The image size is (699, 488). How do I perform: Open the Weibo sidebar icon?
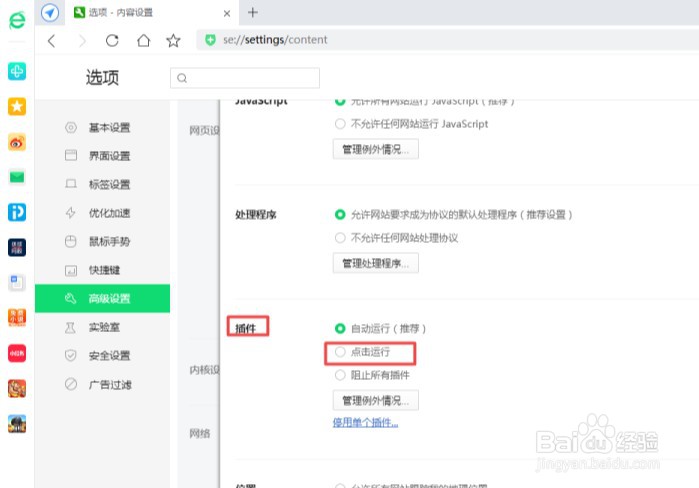pyautogui.click(x=17, y=142)
